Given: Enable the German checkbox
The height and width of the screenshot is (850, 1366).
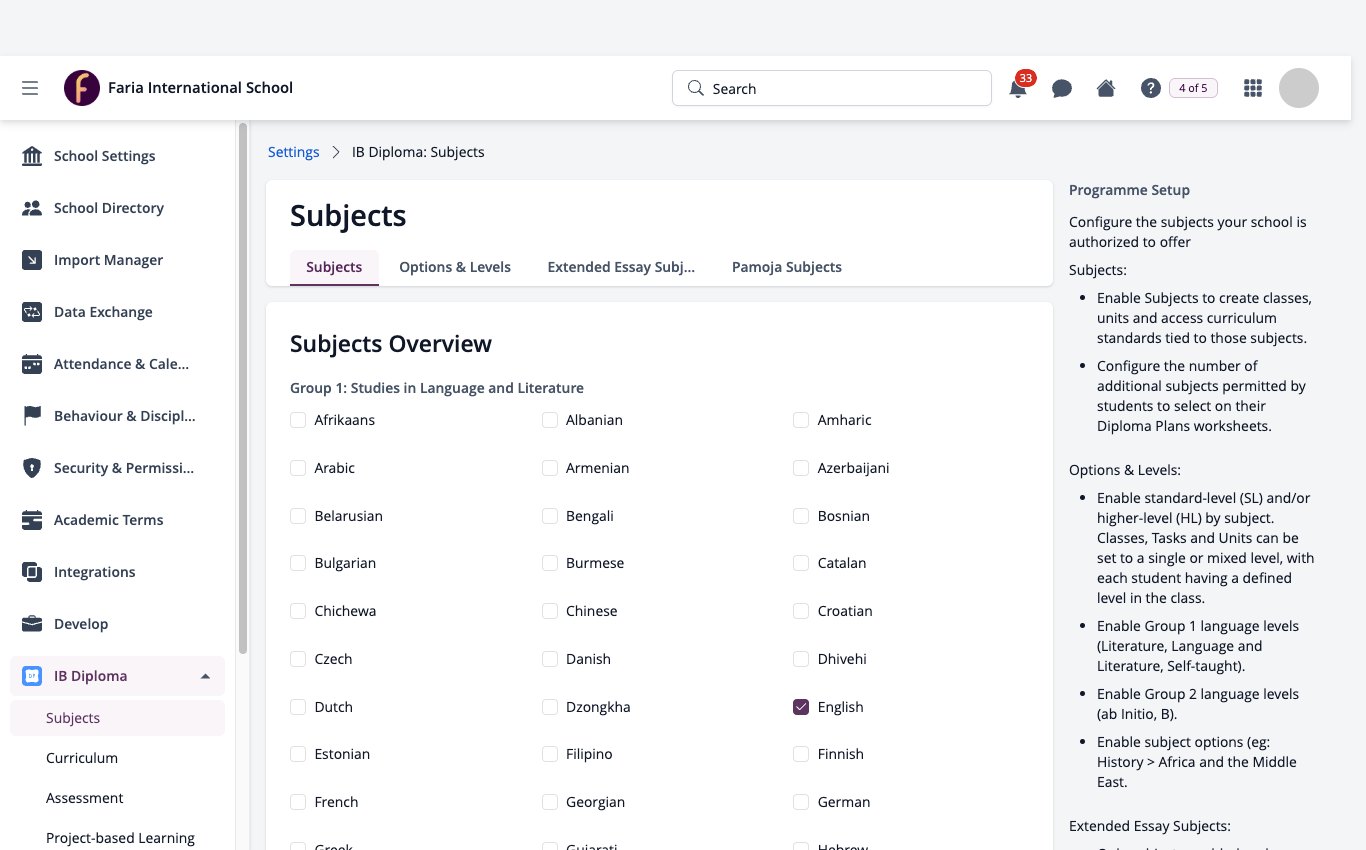Looking at the screenshot, I should [x=801, y=802].
